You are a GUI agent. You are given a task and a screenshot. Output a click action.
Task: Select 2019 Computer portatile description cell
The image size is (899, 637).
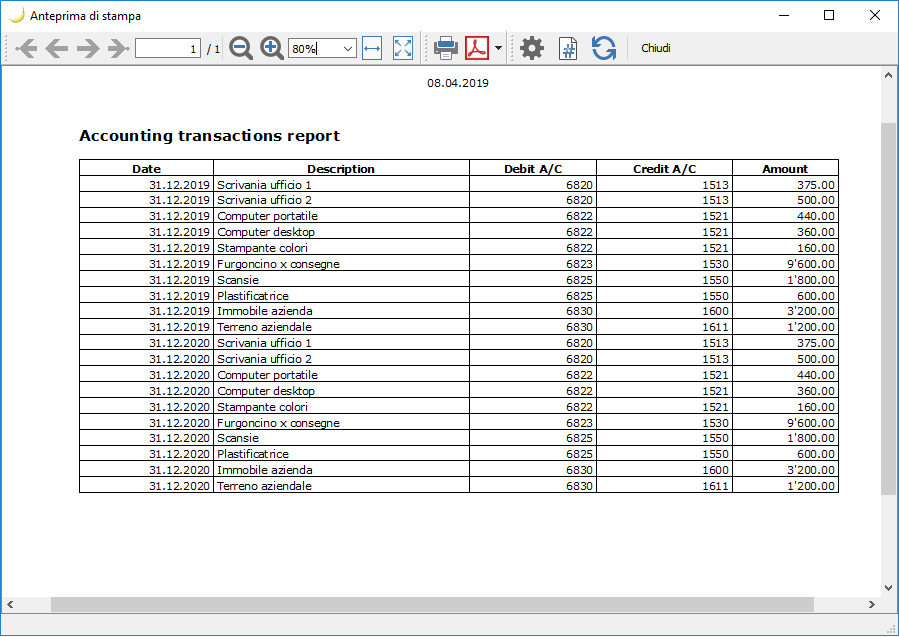pos(341,216)
